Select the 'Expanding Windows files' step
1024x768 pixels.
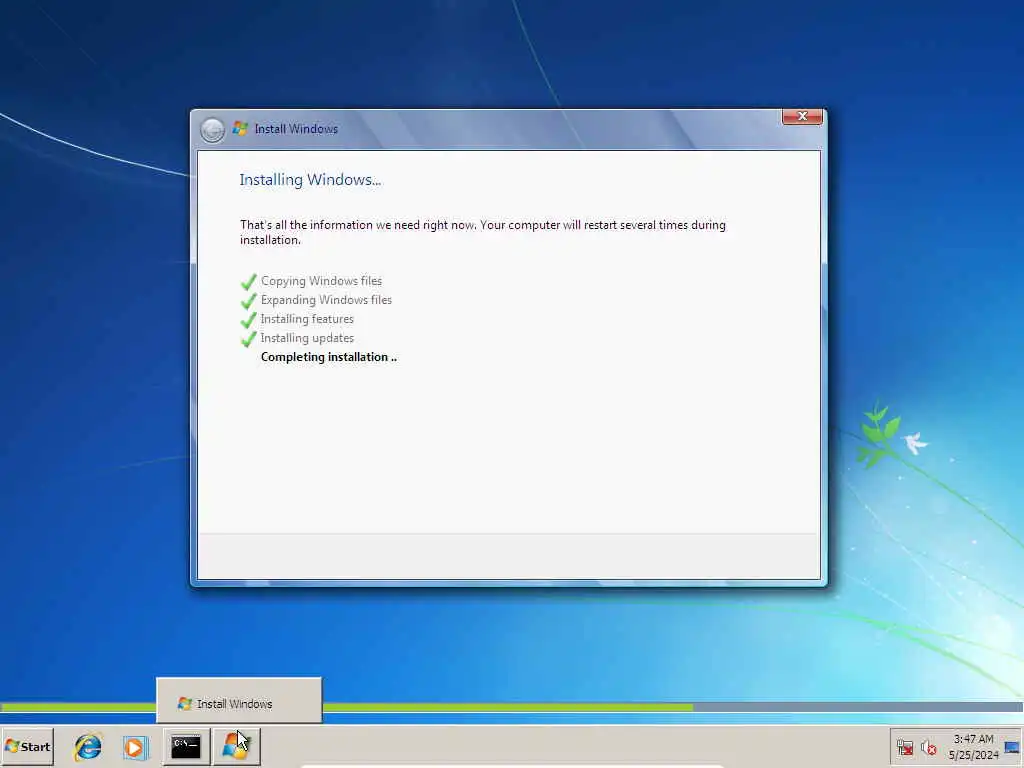click(x=326, y=300)
